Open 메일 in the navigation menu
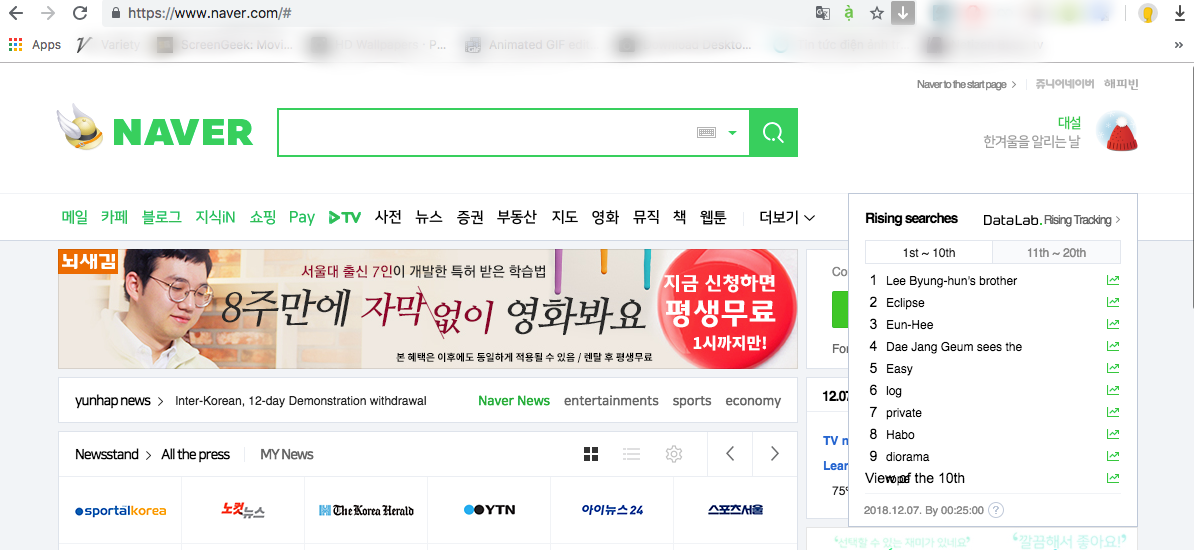The height and width of the screenshot is (550, 1194). (x=75, y=217)
